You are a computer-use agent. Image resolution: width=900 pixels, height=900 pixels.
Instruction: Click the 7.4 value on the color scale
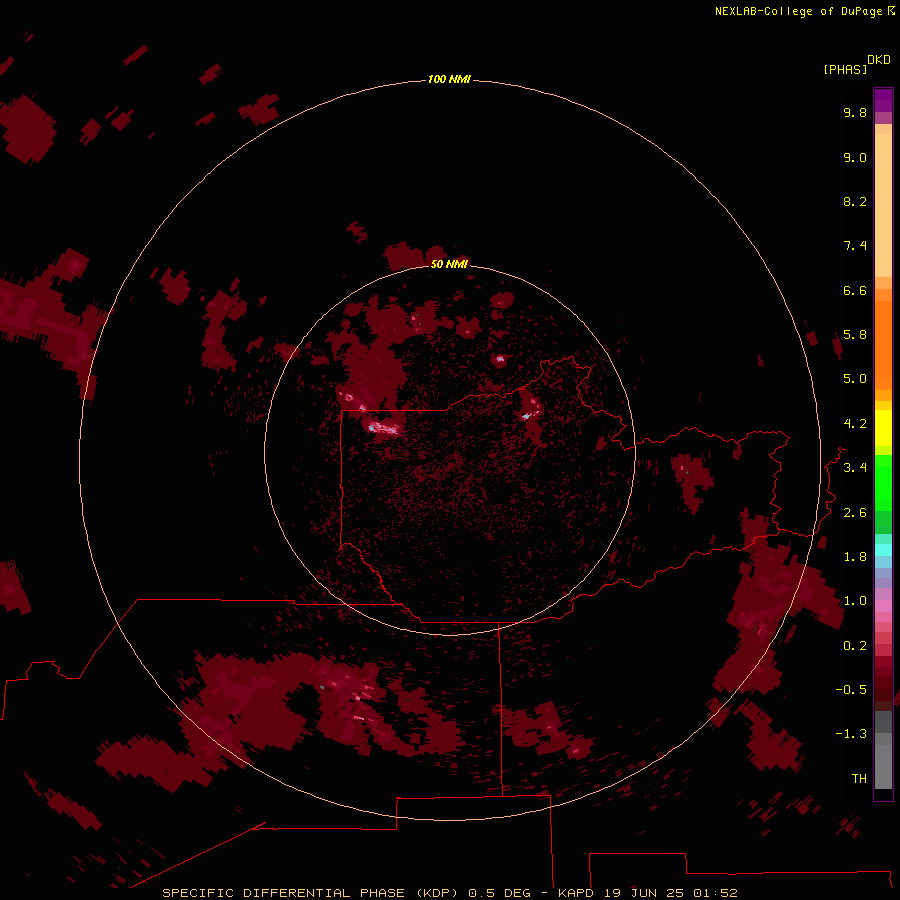pyautogui.click(x=855, y=246)
